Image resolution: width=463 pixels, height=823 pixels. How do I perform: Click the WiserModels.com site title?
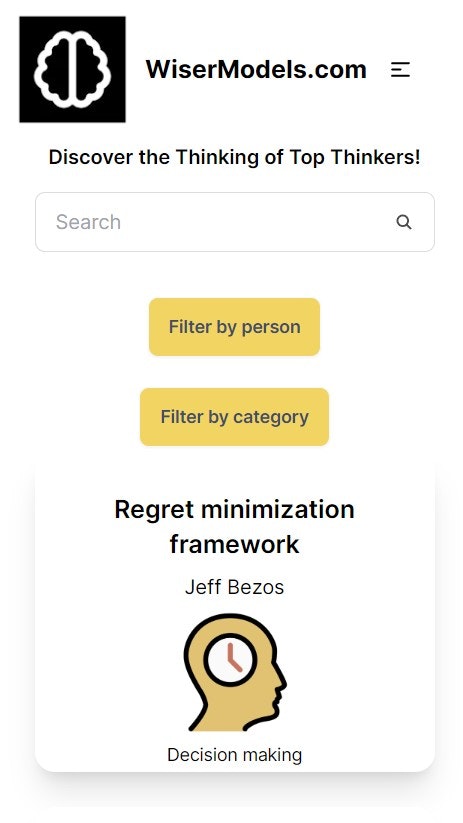[256, 70]
